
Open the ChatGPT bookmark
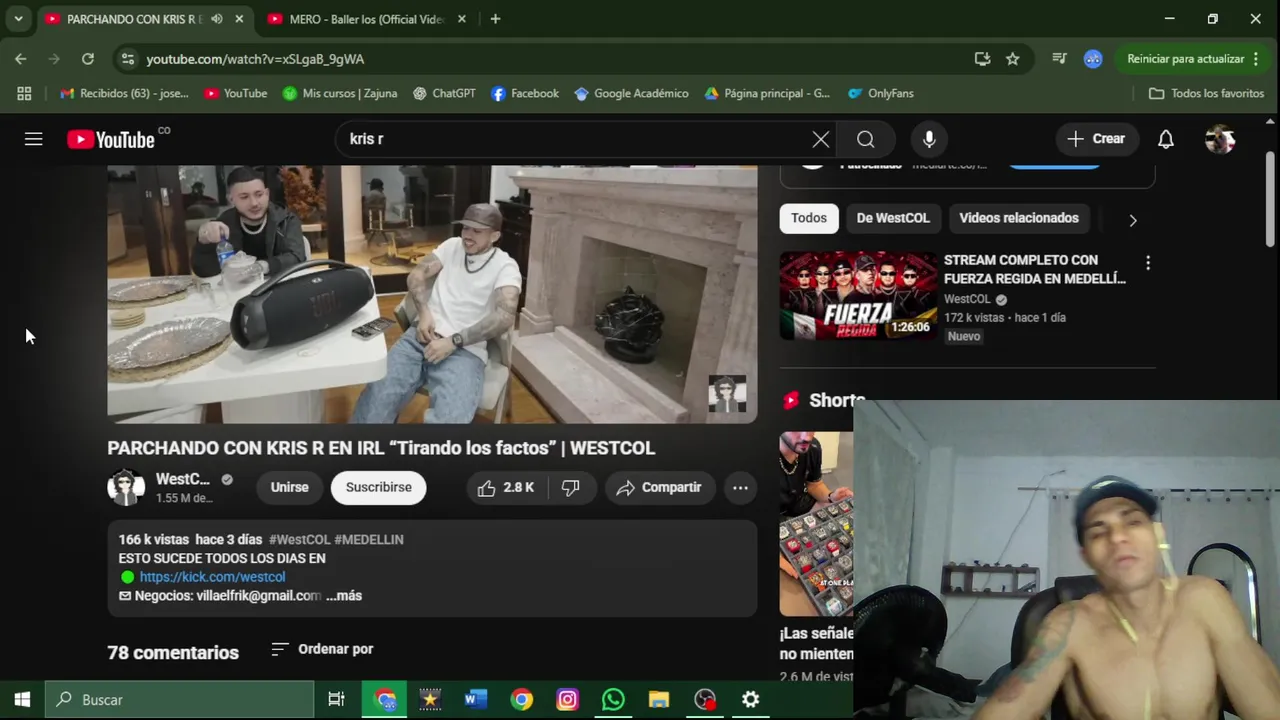click(444, 93)
